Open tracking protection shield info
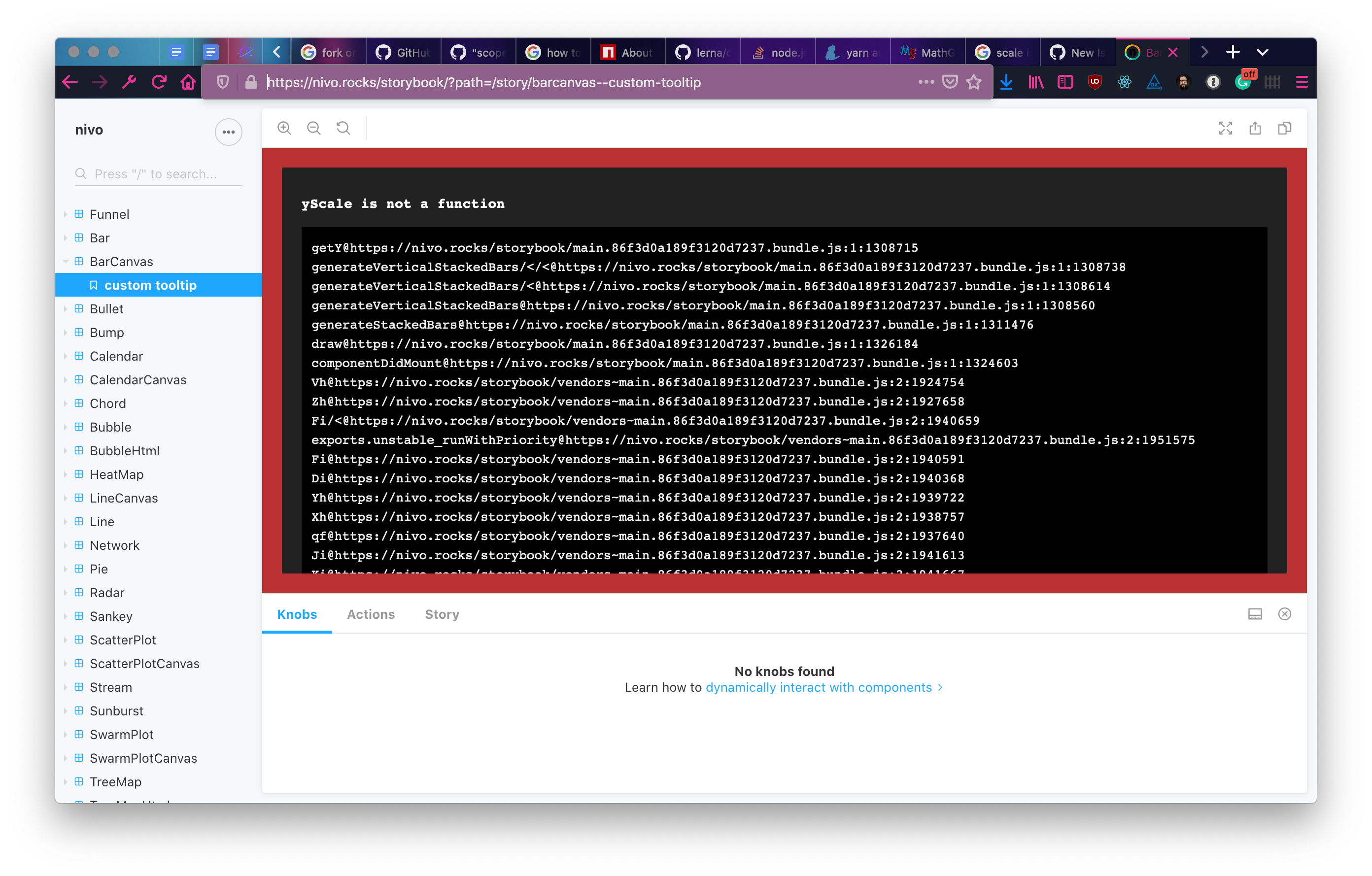 [223, 82]
